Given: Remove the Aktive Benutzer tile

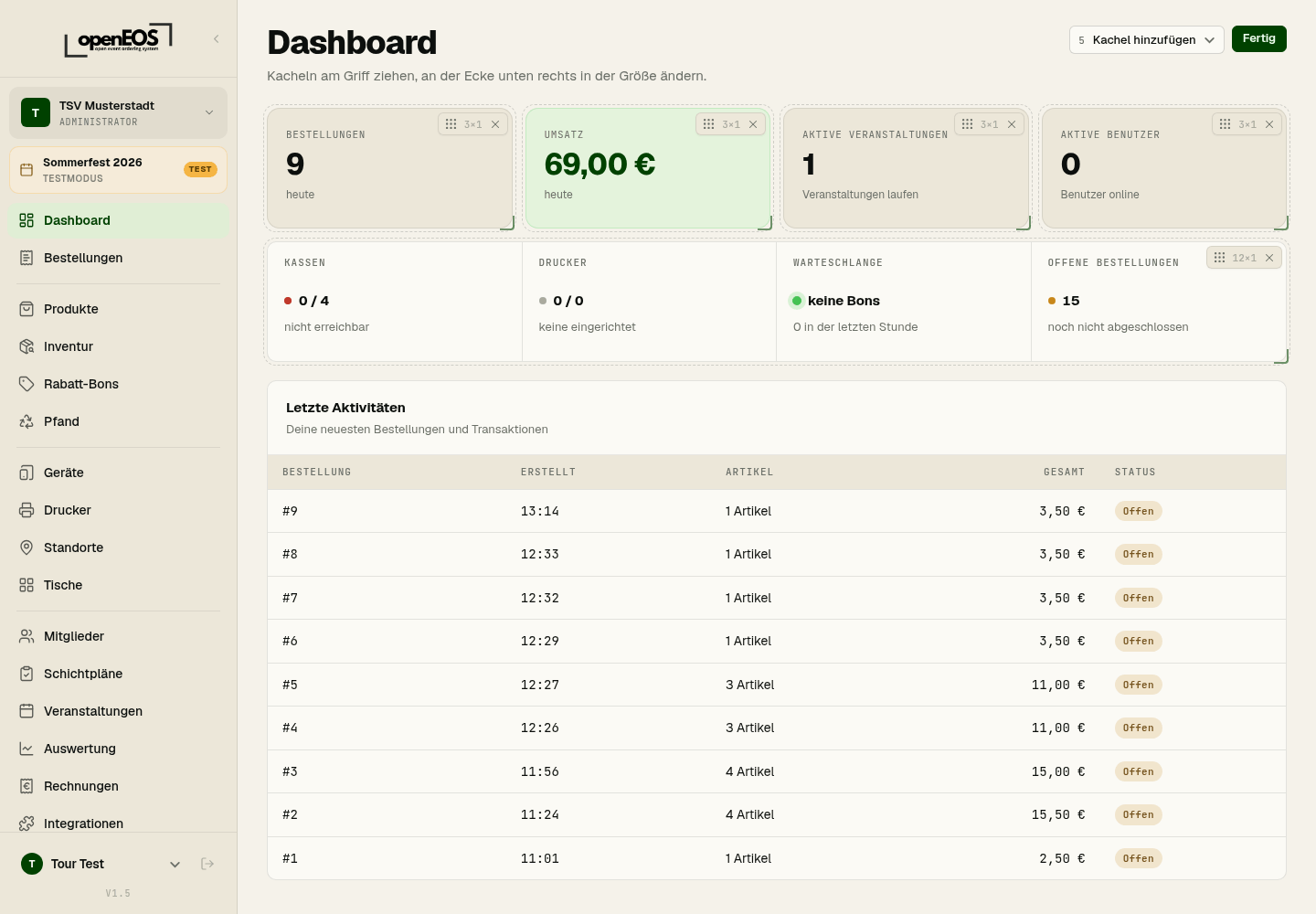Looking at the screenshot, I should tap(1269, 124).
